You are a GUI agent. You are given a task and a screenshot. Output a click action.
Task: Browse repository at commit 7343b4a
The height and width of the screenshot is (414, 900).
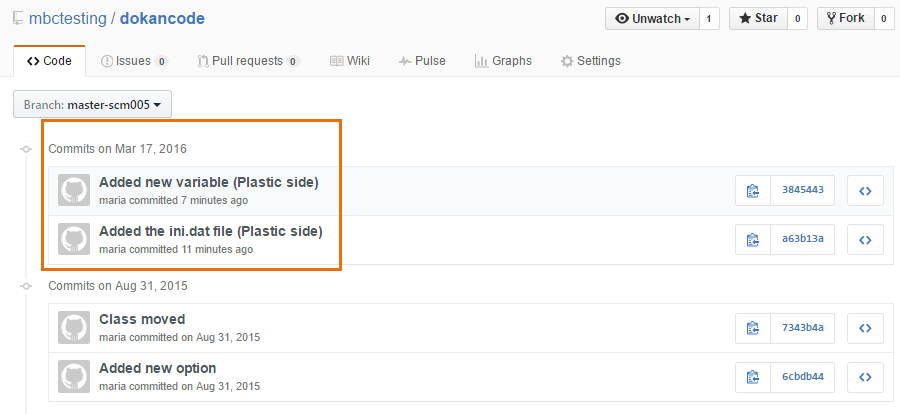click(x=865, y=327)
